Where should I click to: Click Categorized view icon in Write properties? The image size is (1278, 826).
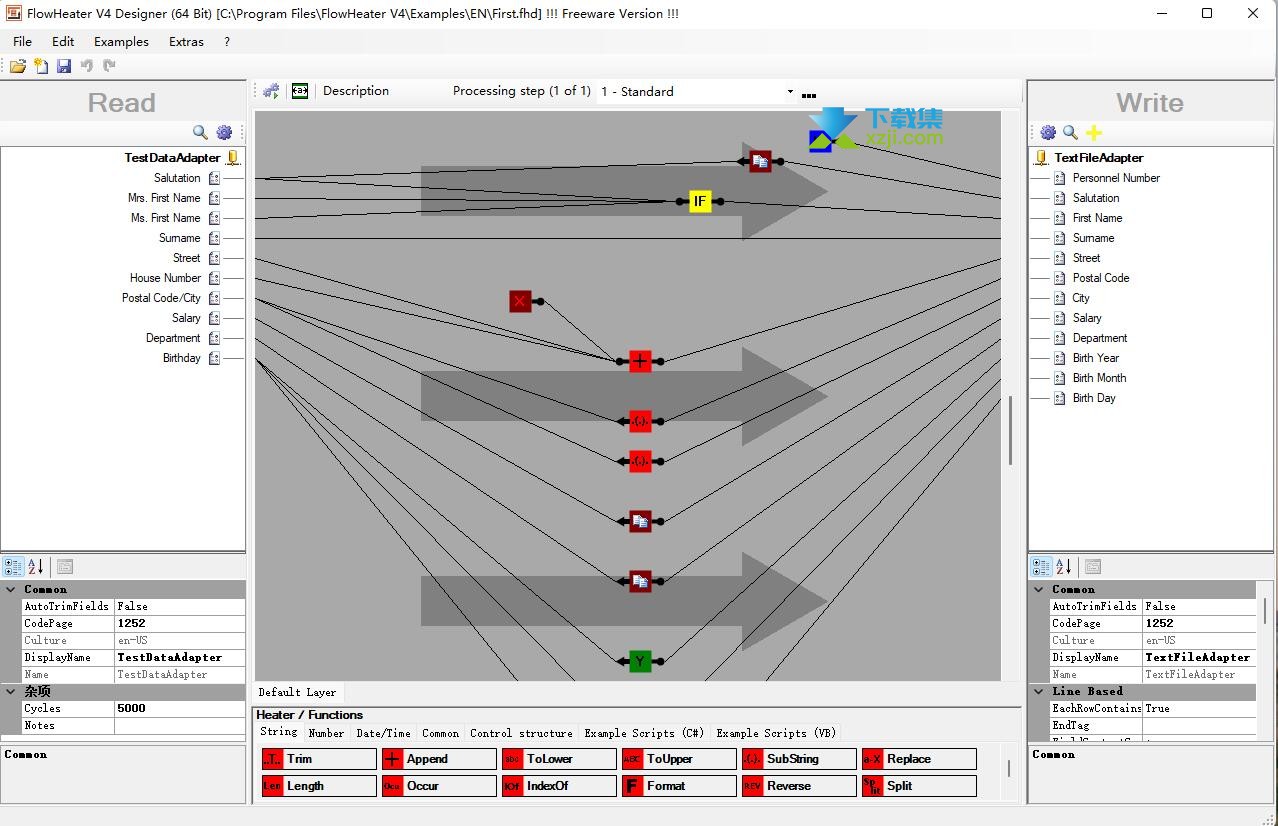pyautogui.click(x=1041, y=566)
